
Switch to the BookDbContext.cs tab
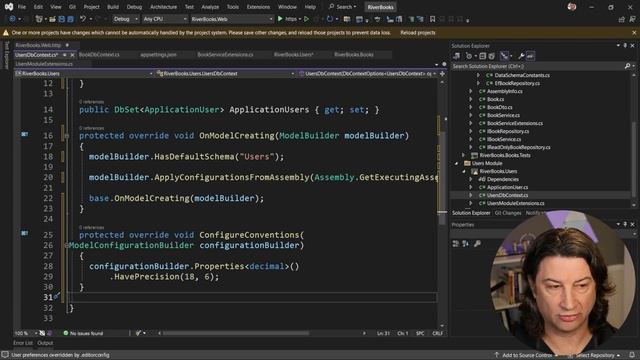tap(99, 54)
